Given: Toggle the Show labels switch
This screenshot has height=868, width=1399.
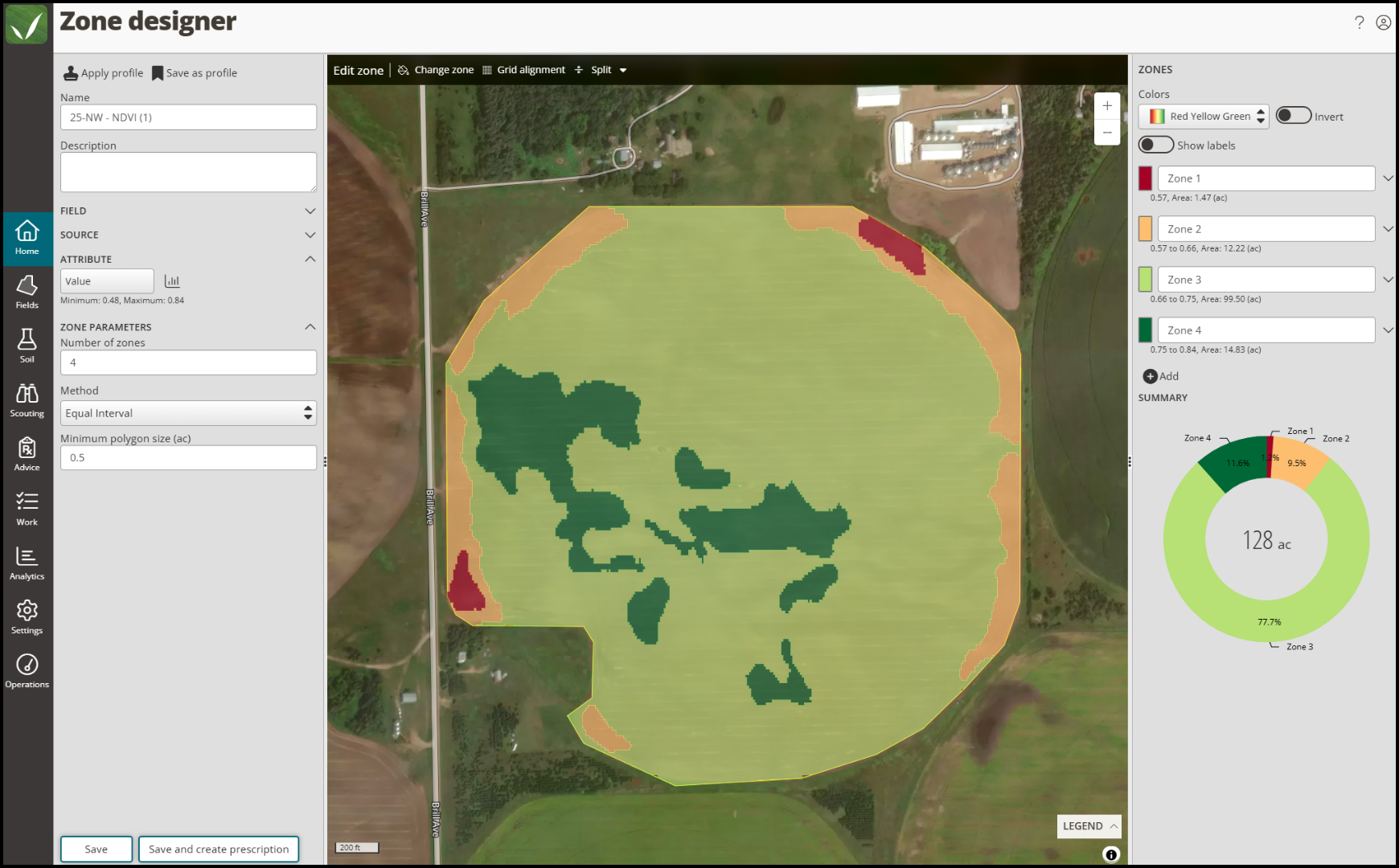Looking at the screenshot, I should [x=1156, y=145].
